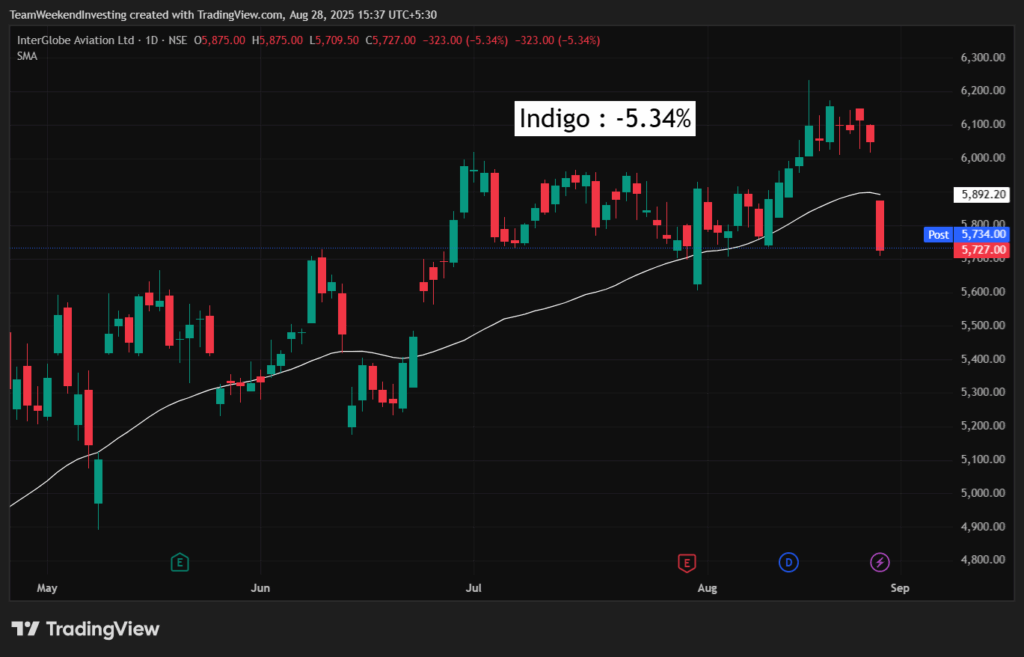This screenshot has height=657, width=1024.
Task: Click the 6,000.00 price axis label
Action: 983,158
